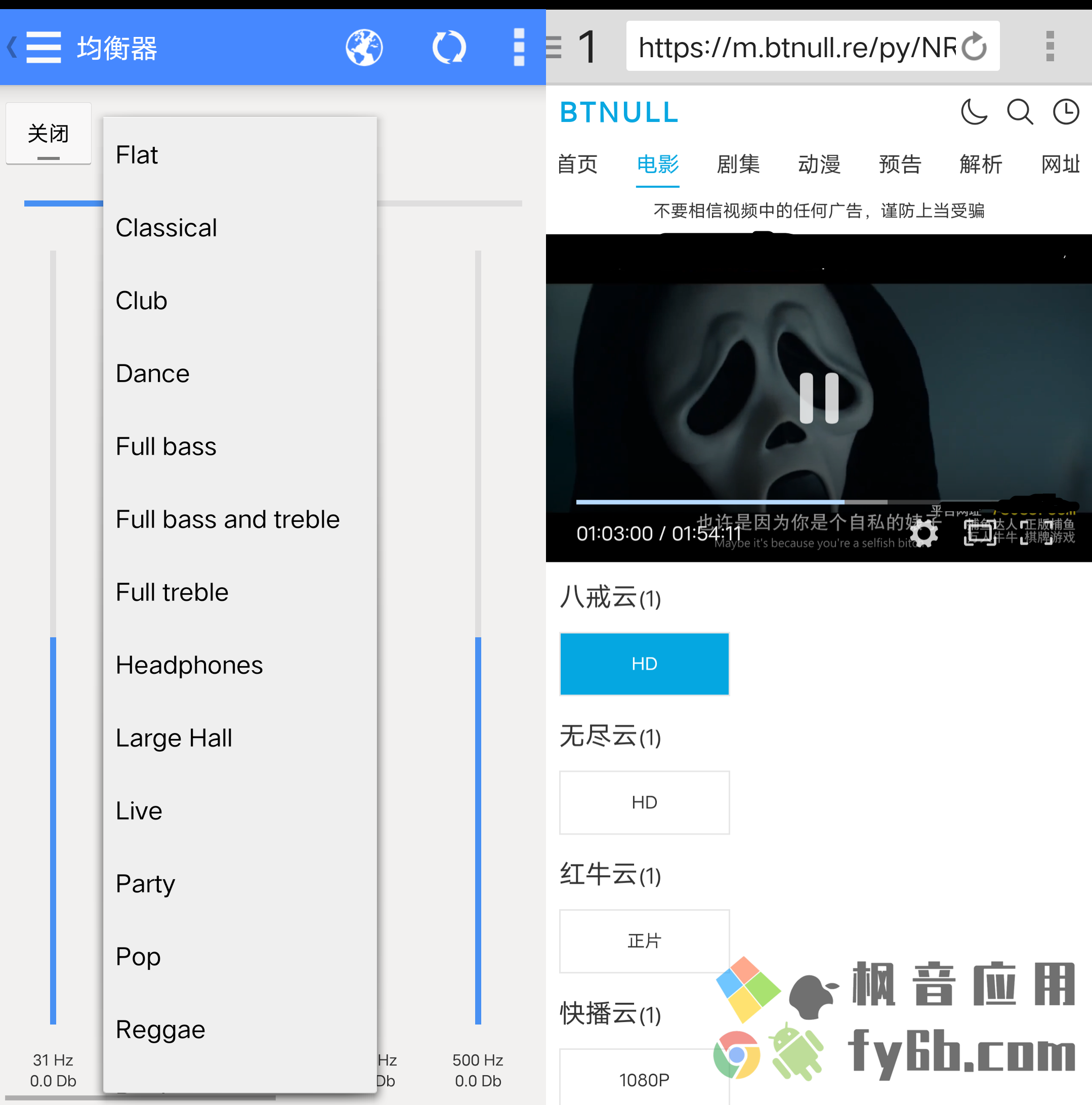Screen dimensions: 1092x1105
Task: Pick Full bass and treble preset
Action: point(239,519)
